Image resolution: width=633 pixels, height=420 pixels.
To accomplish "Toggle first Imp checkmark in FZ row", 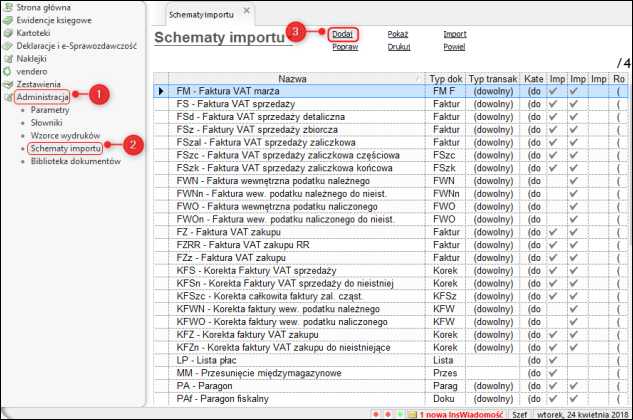I will click(x=553, y=232).
